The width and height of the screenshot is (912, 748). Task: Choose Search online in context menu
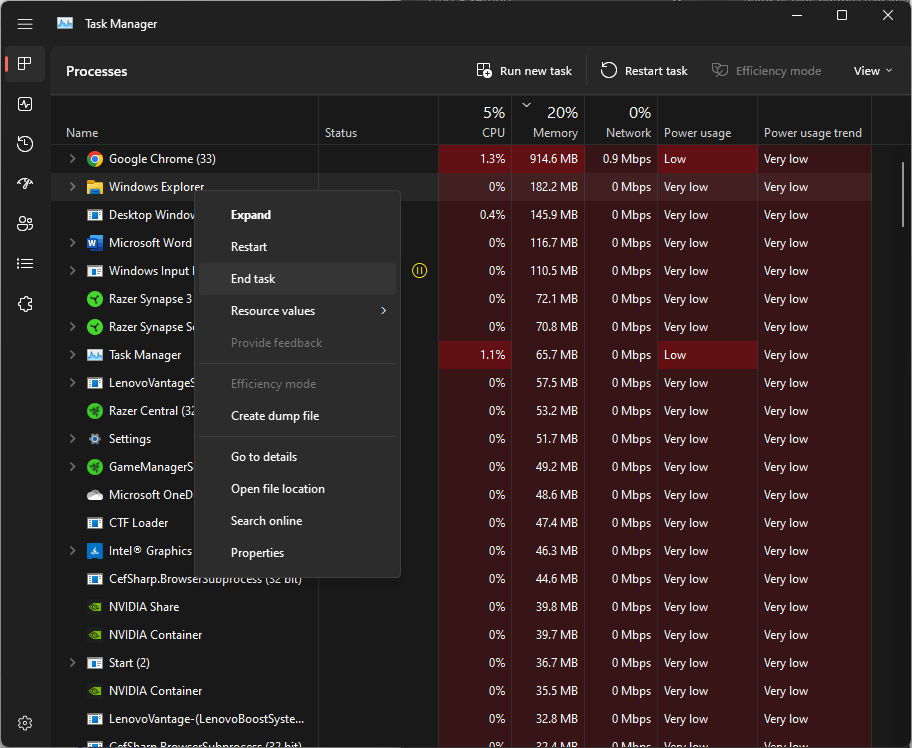297,521
